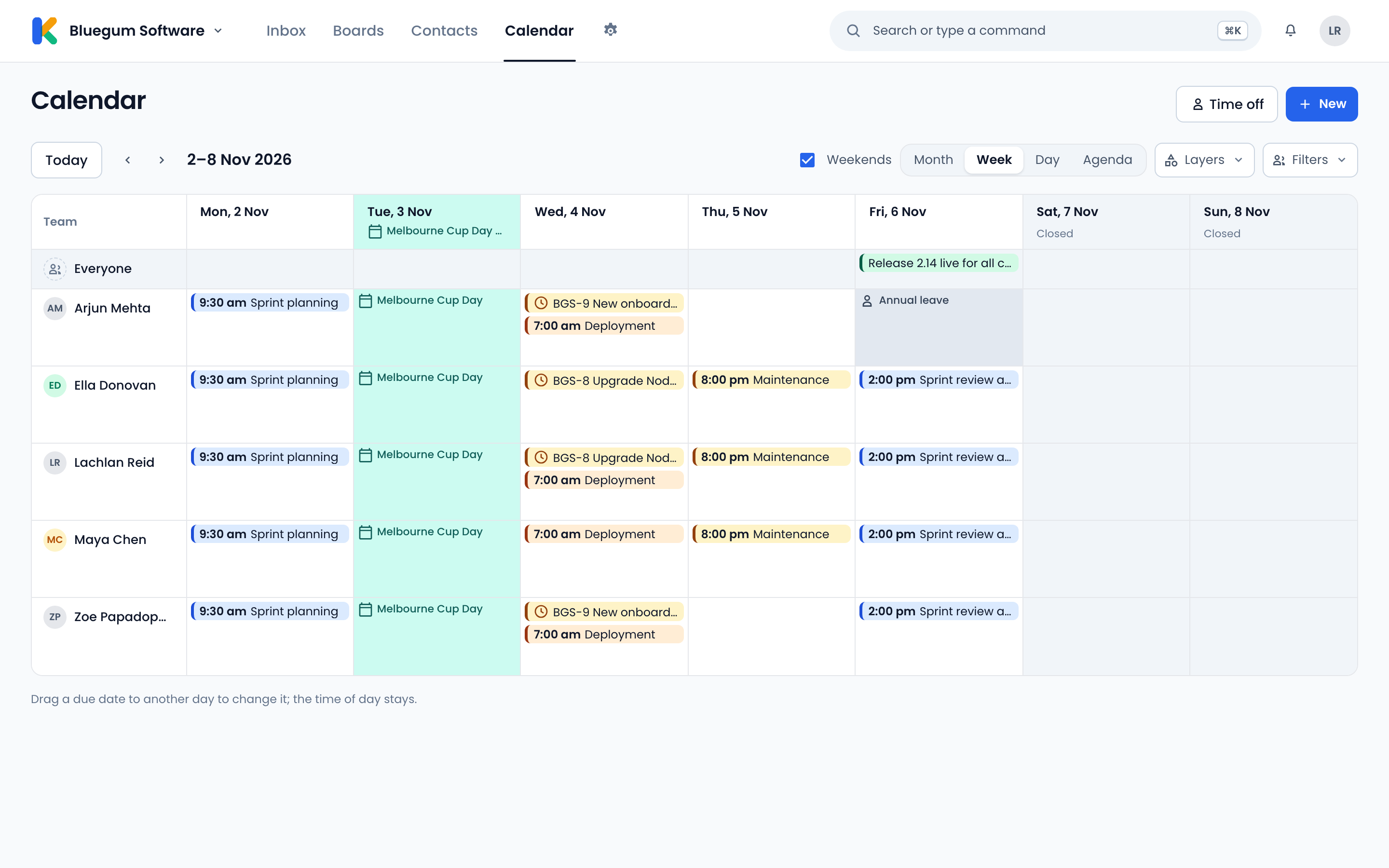1389x868 pixels.
Task: Expand the Layers dropdown
Action: (x=1204, y=160)
